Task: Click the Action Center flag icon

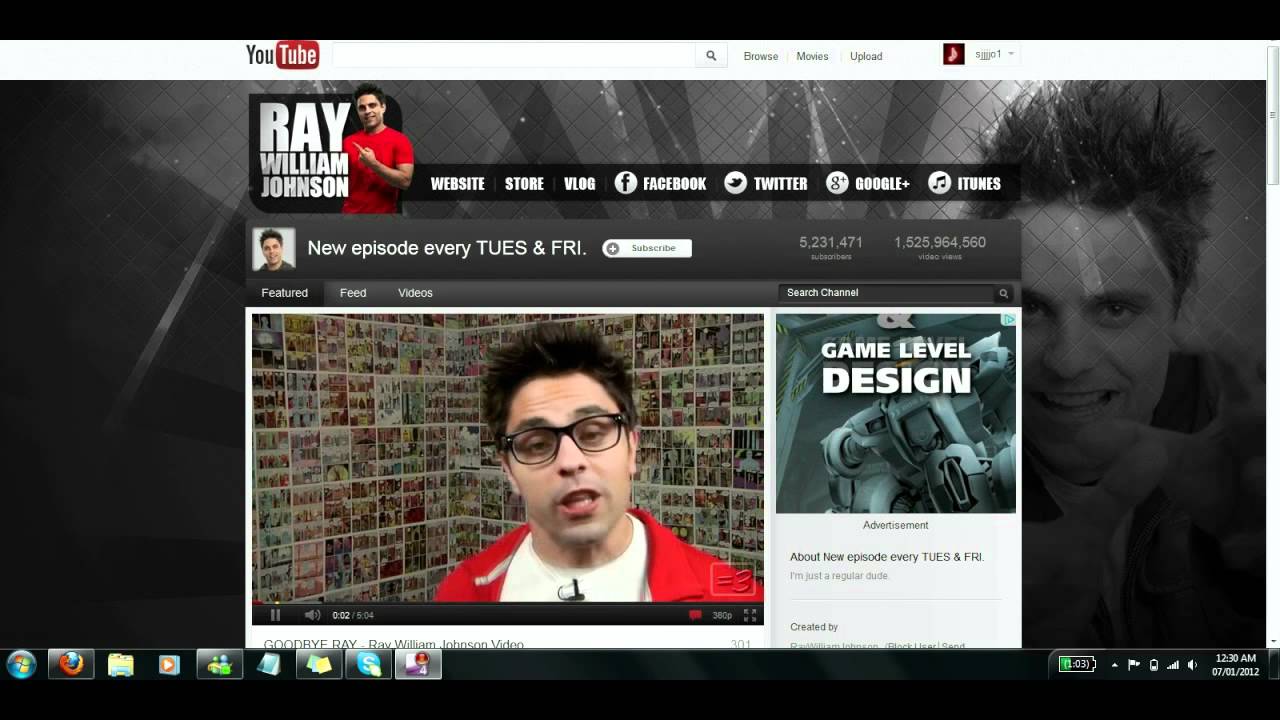Action: [1134, 665]
